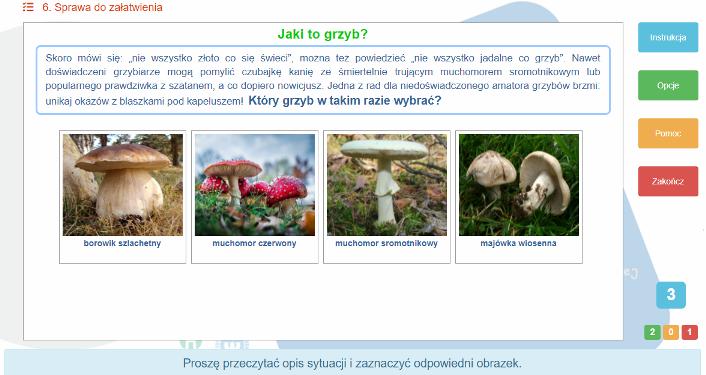Image resolution: width=706 pixels, height=375 pixels.
Task: Click the label text 'borowik szlachetny'
Action: (x=122, y=243)
